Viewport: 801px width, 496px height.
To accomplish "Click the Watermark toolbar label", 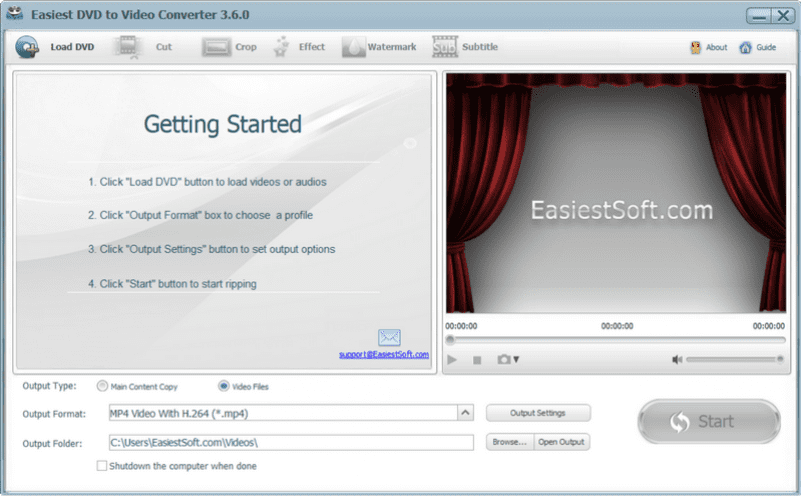I will point(392,47).
